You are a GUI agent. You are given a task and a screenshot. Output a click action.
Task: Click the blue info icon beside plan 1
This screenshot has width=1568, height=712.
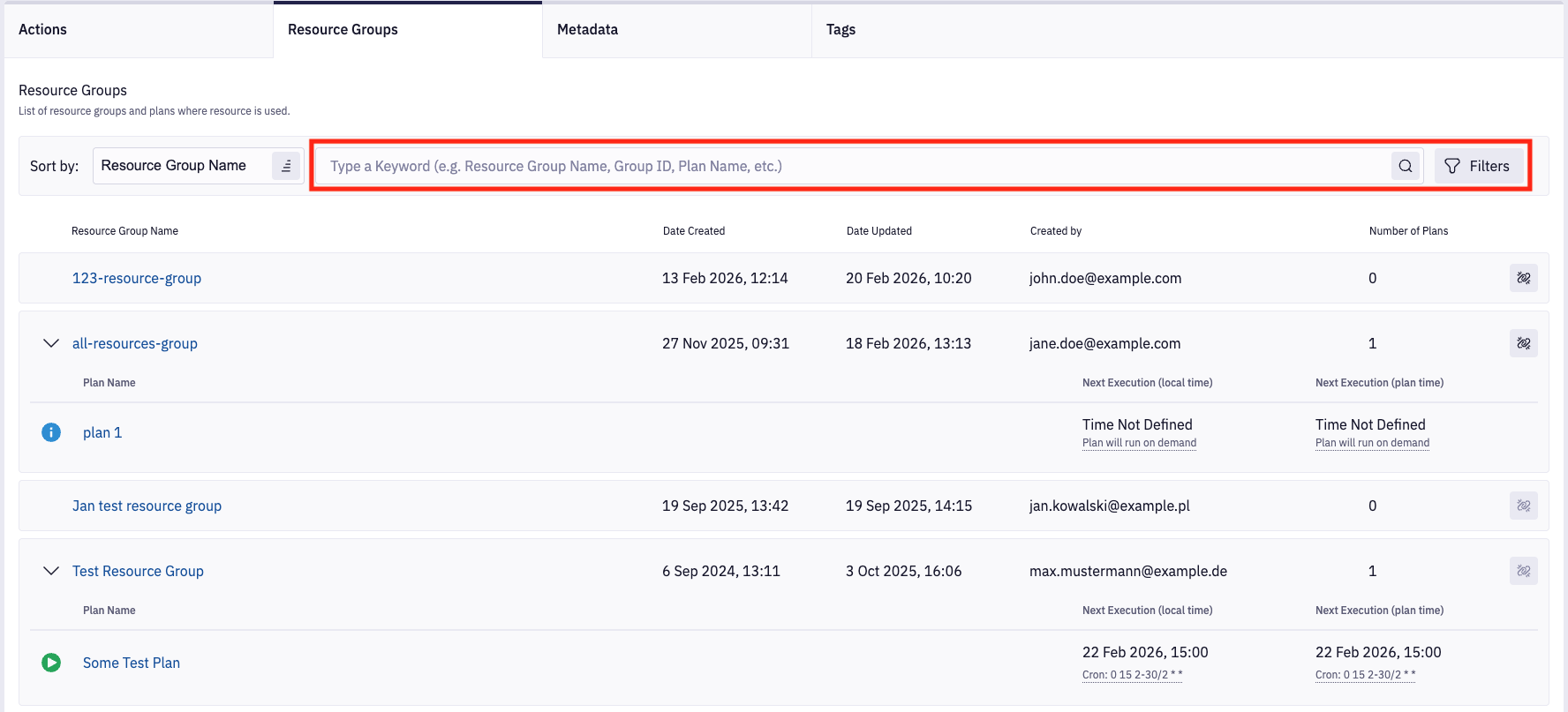coord(51,432)
